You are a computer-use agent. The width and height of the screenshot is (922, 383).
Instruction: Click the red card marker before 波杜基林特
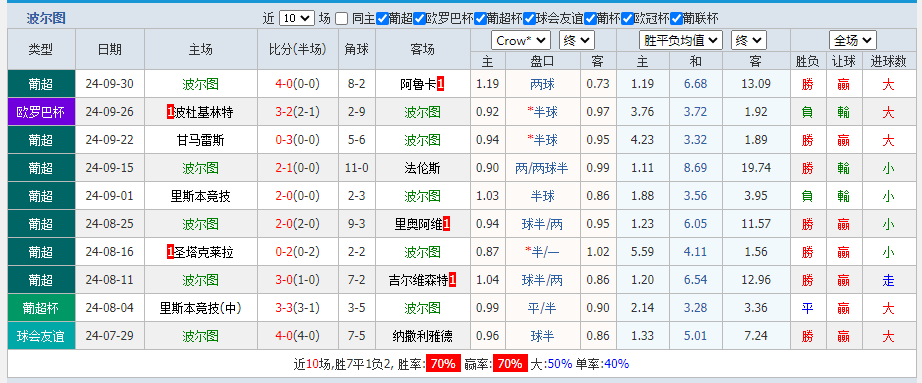(x=171, y=112)
